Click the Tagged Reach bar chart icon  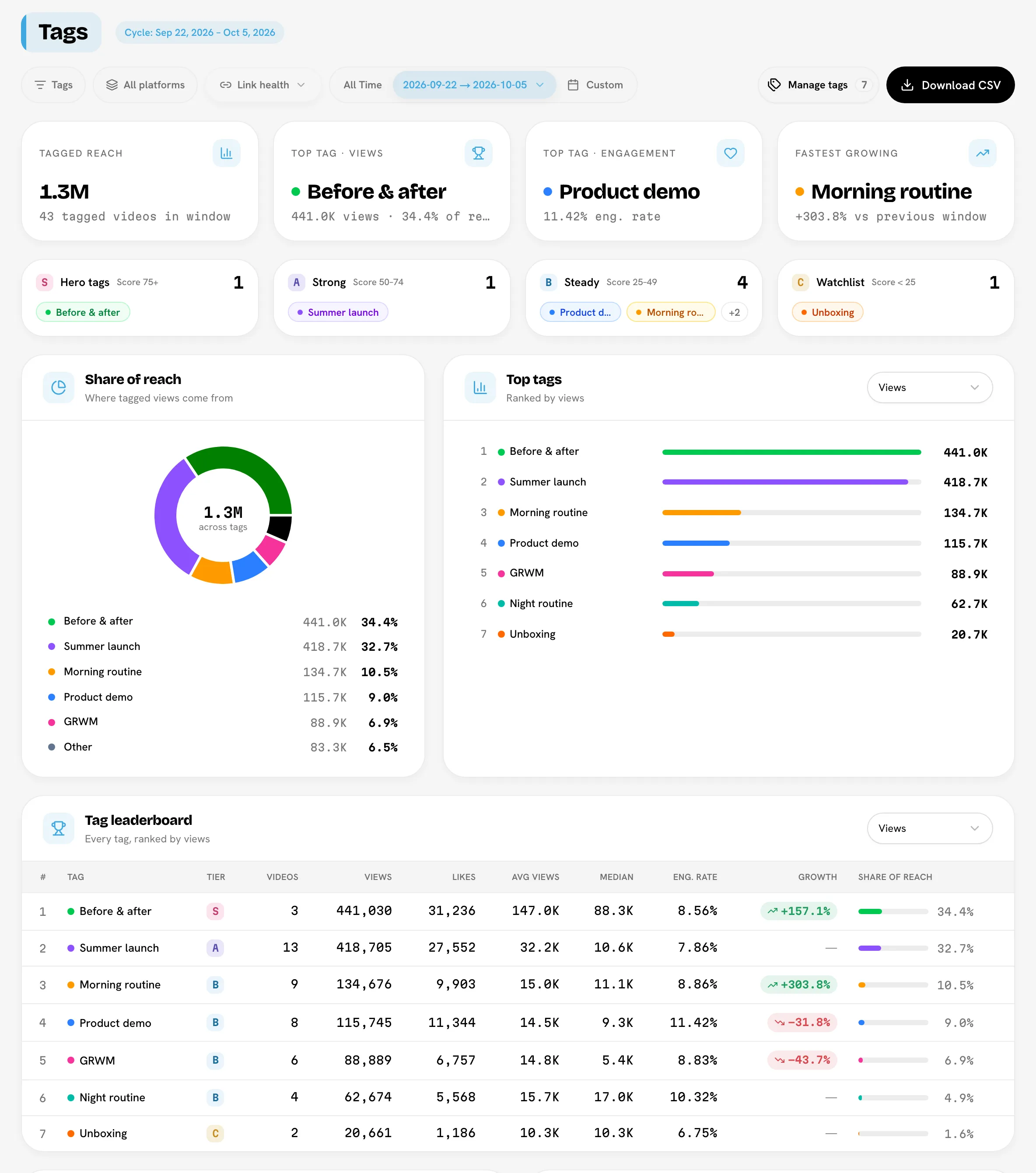226,153
